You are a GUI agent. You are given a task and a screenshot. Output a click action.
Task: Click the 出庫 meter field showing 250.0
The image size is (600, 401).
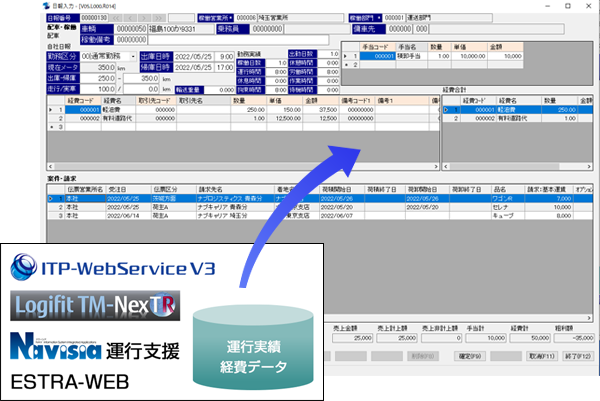tap(98, 78)
